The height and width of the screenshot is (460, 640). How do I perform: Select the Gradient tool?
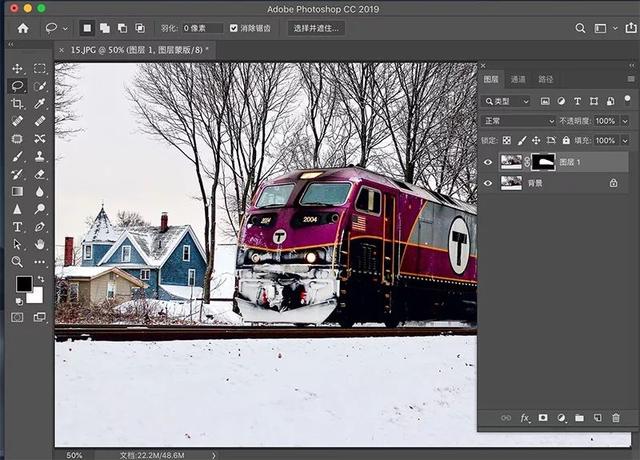point(17,191)
